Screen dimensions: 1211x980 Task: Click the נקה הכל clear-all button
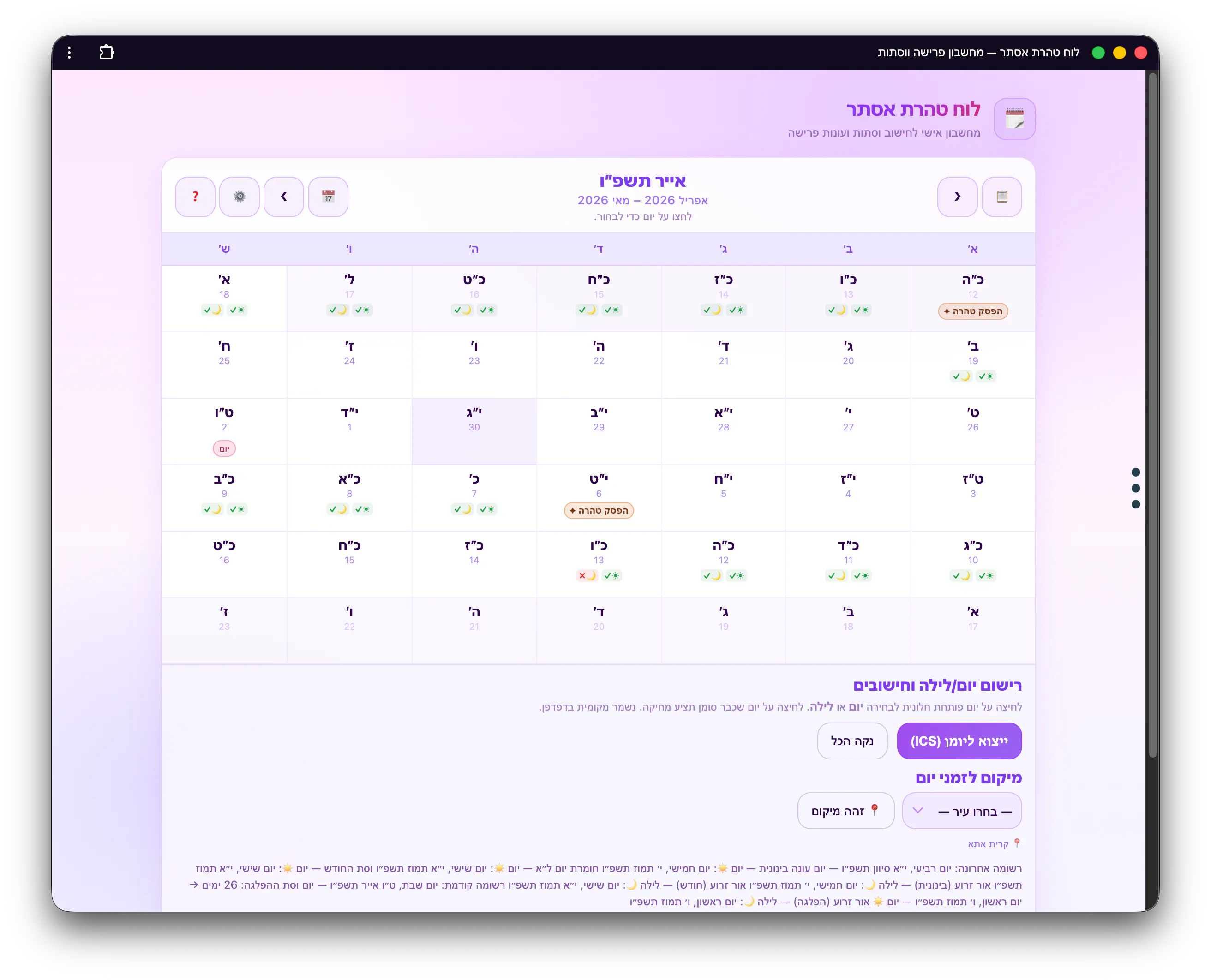[852, 741]
